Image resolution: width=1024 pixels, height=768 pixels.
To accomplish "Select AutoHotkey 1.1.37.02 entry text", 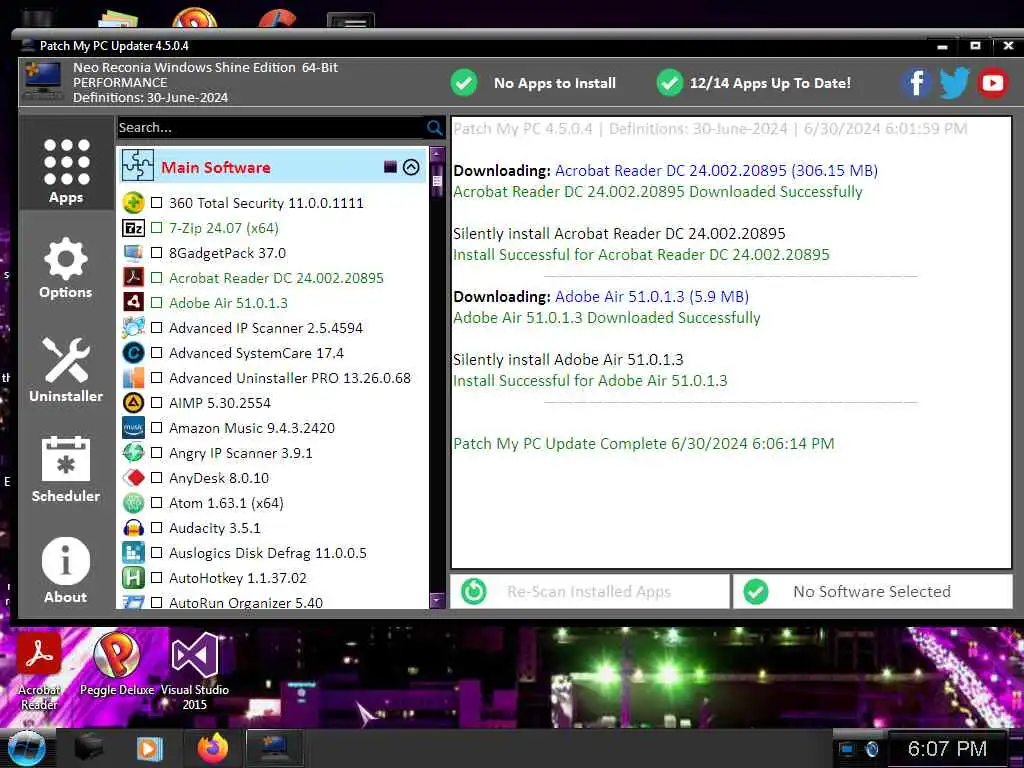I will tap(238, 578).
